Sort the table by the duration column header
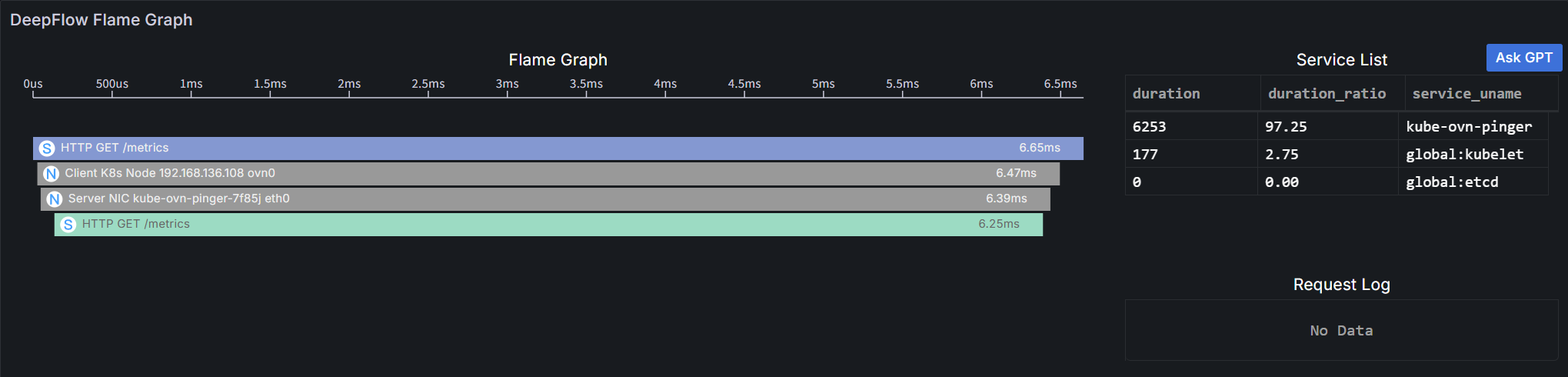Screen dimensions: 1568x377 click(1166, 94)
